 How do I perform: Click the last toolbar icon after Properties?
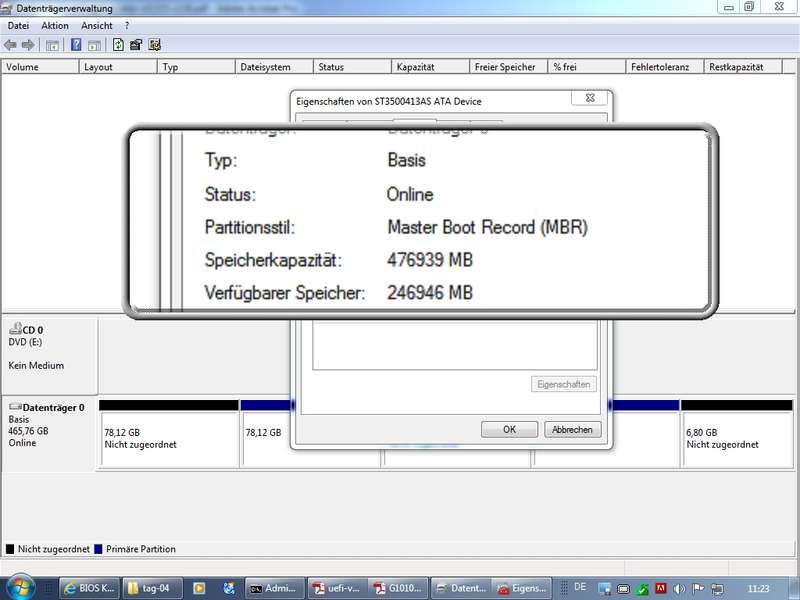coord(155,45)
